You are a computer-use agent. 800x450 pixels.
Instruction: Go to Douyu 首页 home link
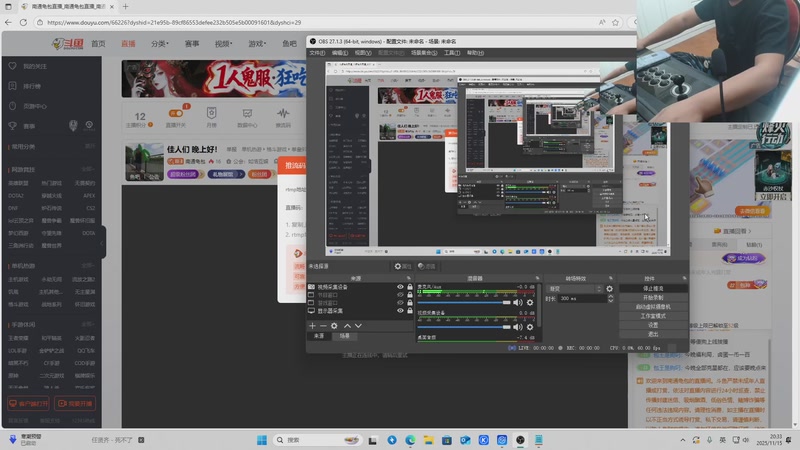(x=98, y=44)
